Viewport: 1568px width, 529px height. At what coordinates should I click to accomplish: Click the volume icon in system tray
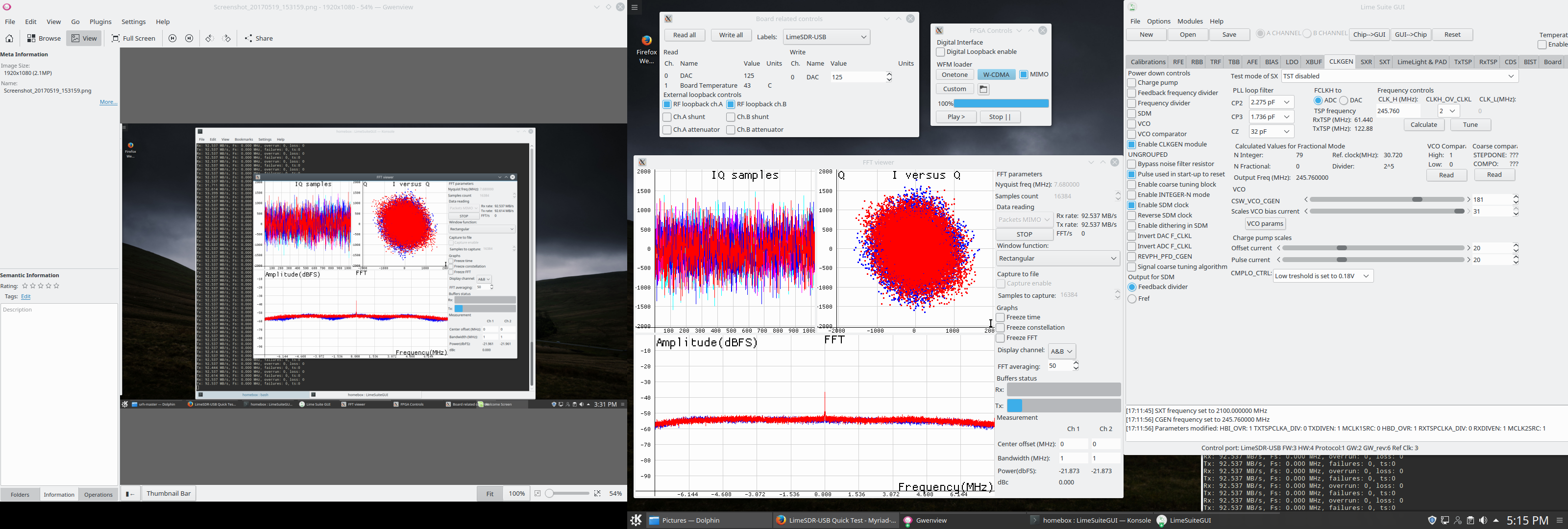tap(1483, 521)
